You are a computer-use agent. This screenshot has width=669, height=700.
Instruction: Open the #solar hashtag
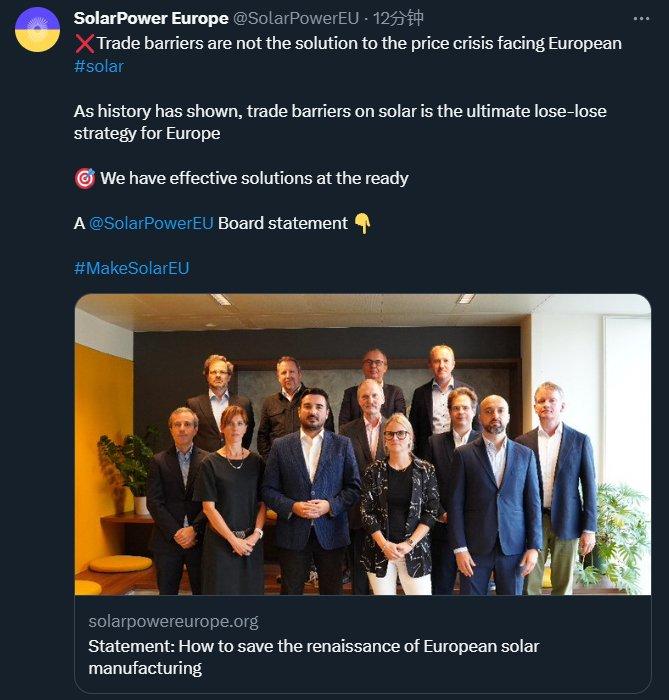99,66
